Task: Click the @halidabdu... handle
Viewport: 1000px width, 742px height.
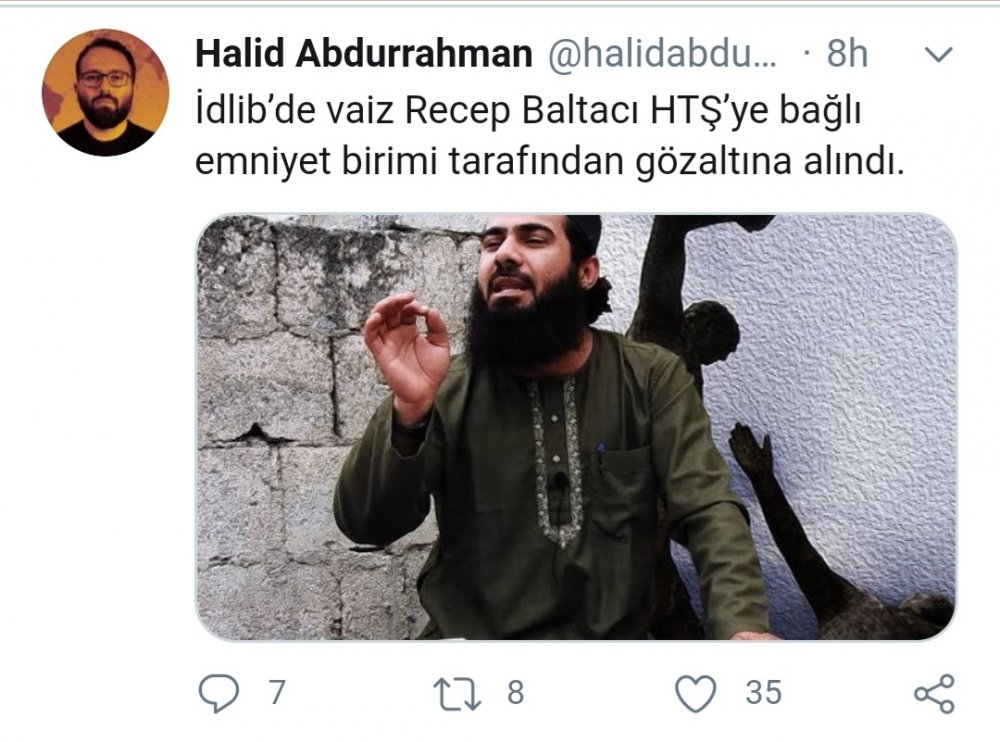Action: tap(662, 54)
